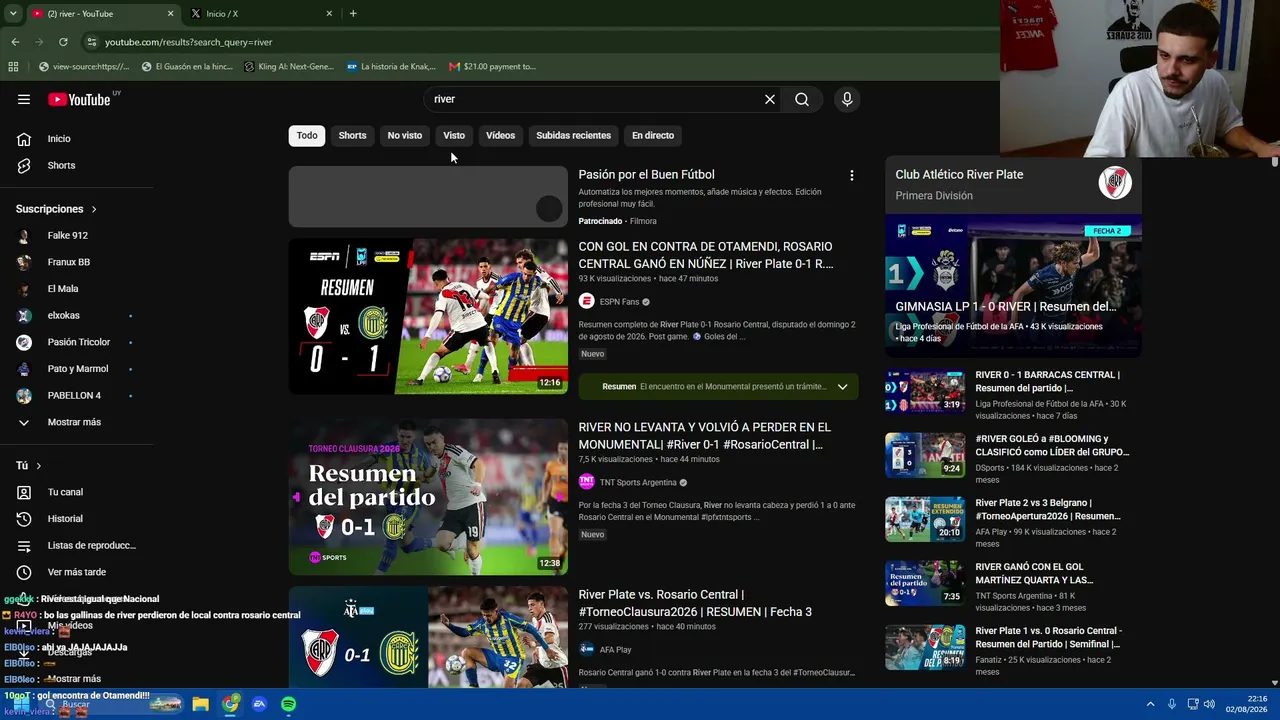The width and height of the screenshot is (1280, 720).
Task: Open Pasión por el Buen Fútbol ad title
Action: coord(646,175)
